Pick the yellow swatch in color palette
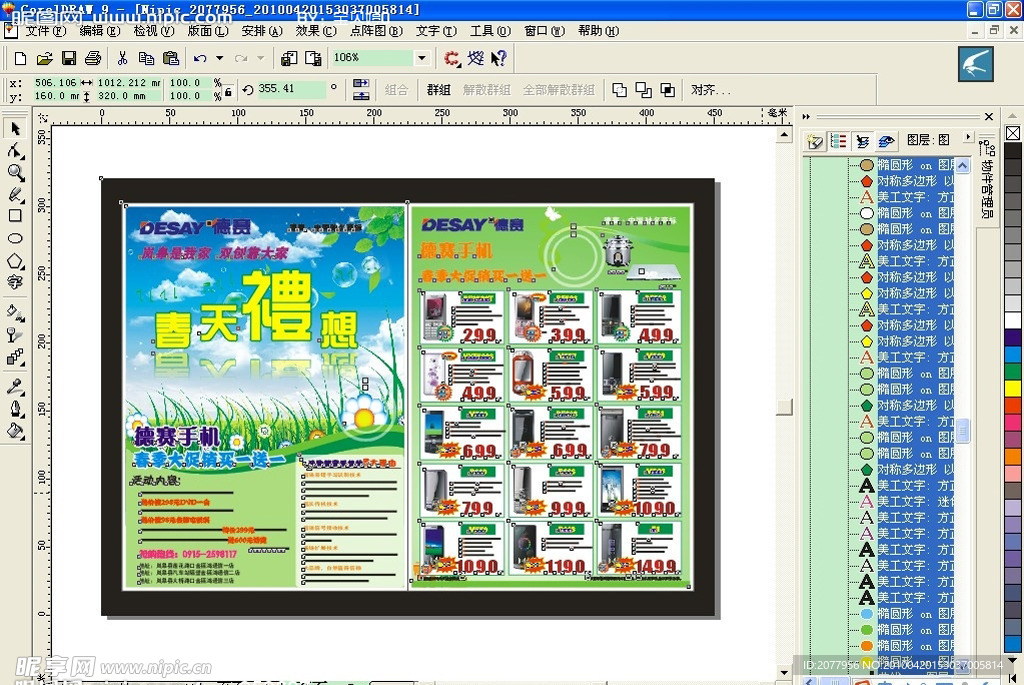The width and height of the screenshot is (1024, 685). [1013, 388]
